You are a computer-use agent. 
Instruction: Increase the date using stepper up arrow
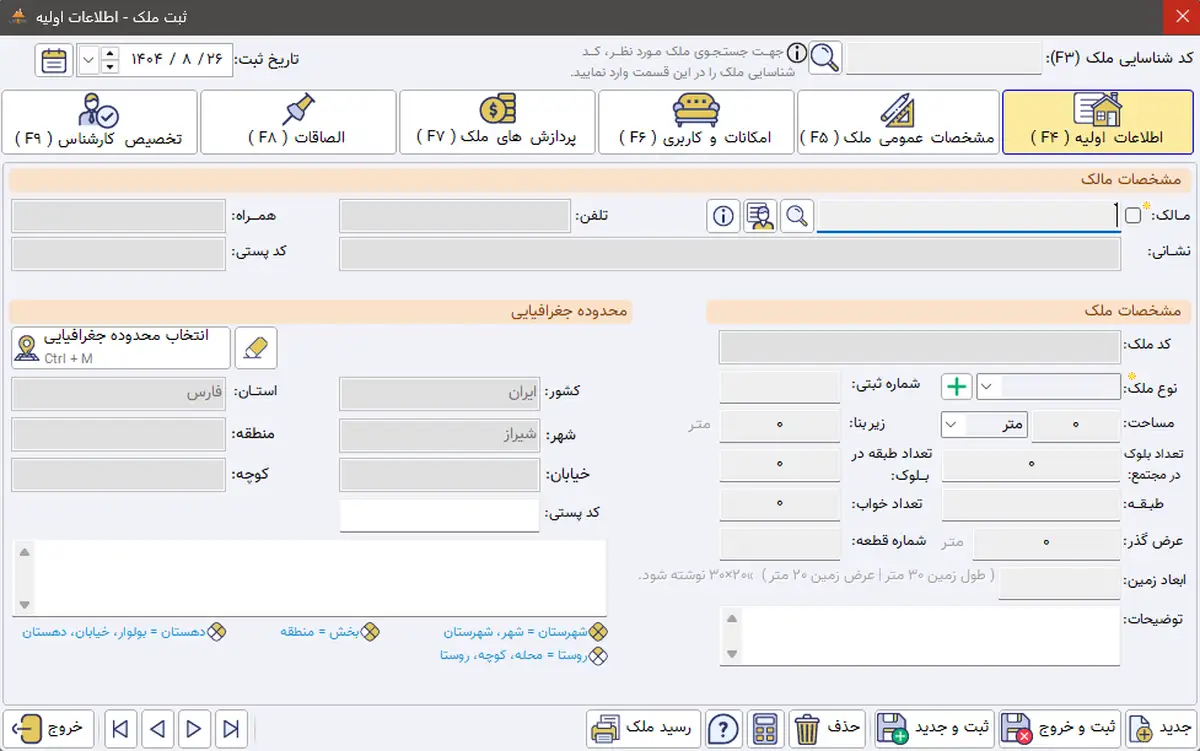coord(110,53)
